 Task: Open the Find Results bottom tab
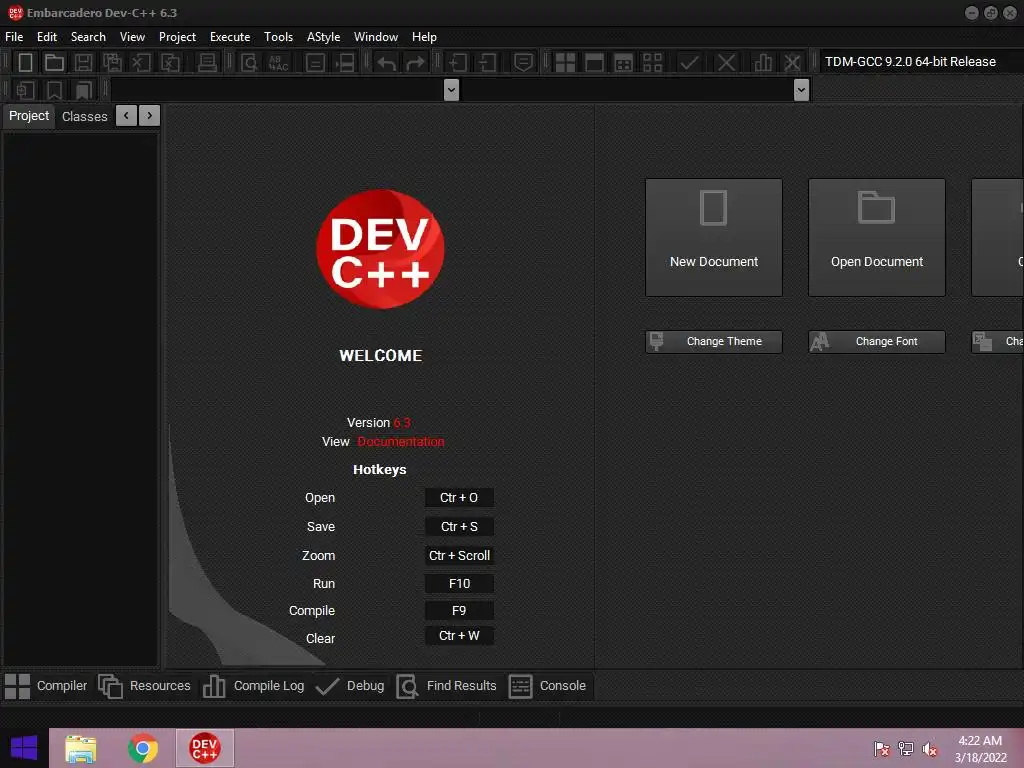(447, 686)
